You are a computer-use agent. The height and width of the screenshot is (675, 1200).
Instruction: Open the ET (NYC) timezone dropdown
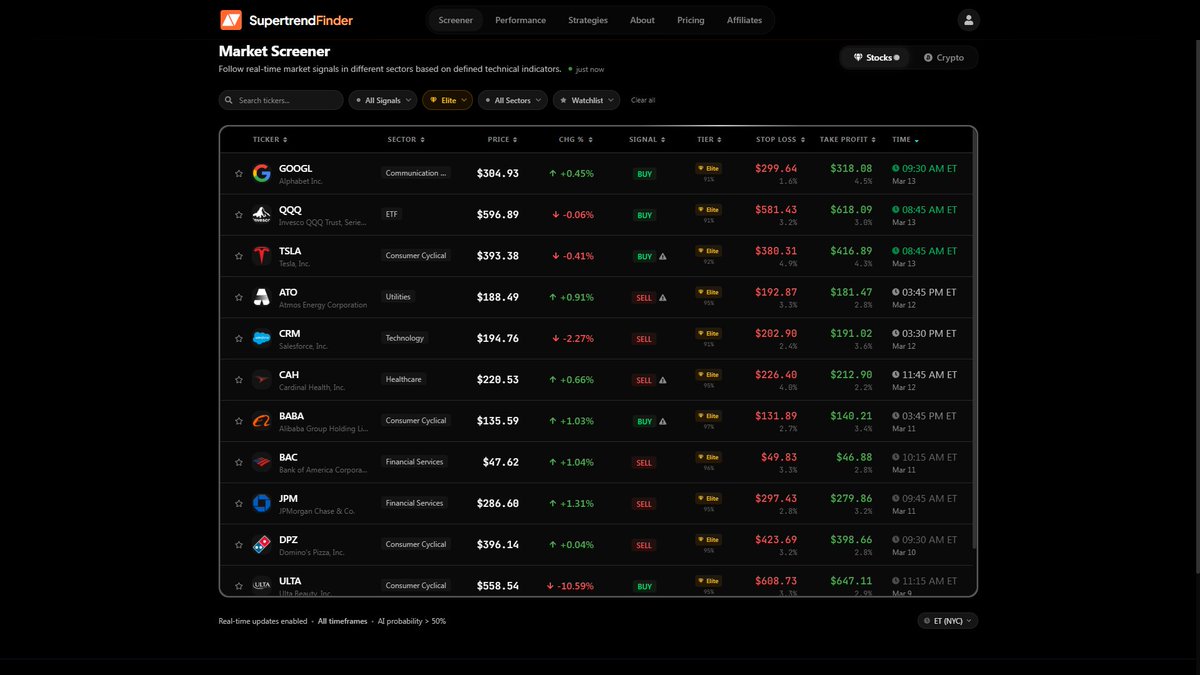click(x=948, y=620)
